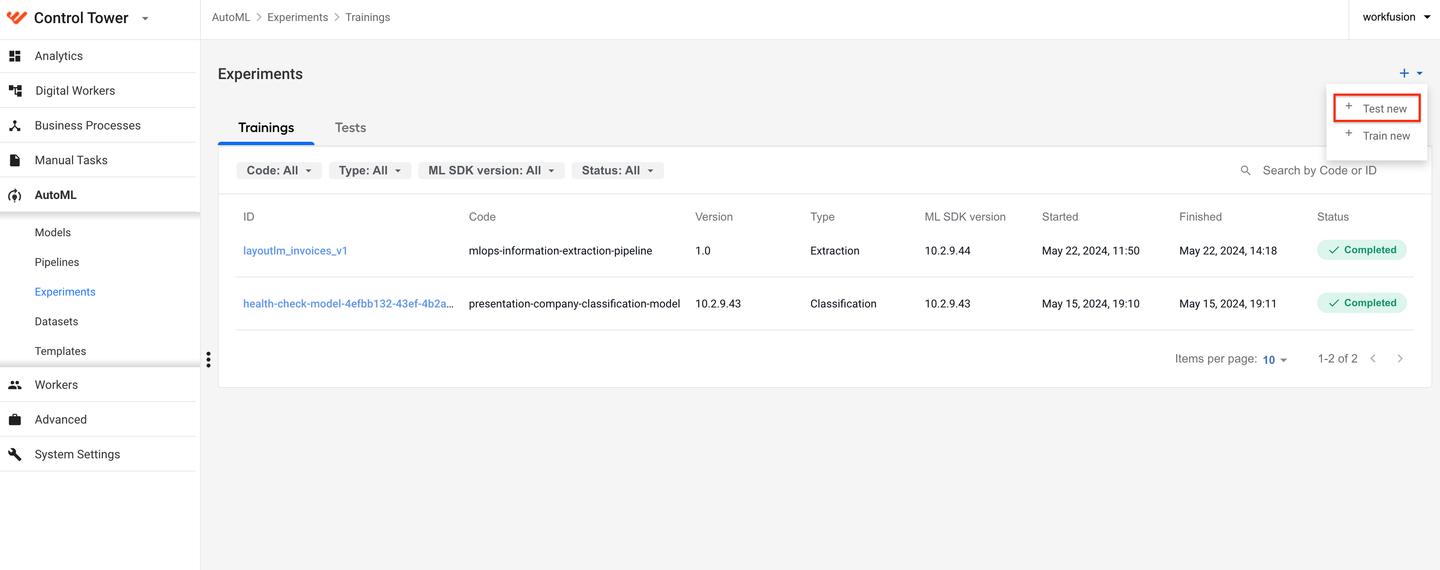
Task: Click Experiments in the breadcrumb
Action: click(x=297, y=18)
